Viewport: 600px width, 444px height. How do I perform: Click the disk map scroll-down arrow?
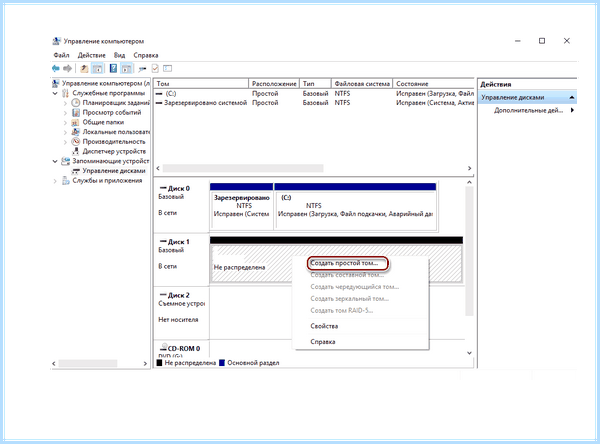[470, 353]
